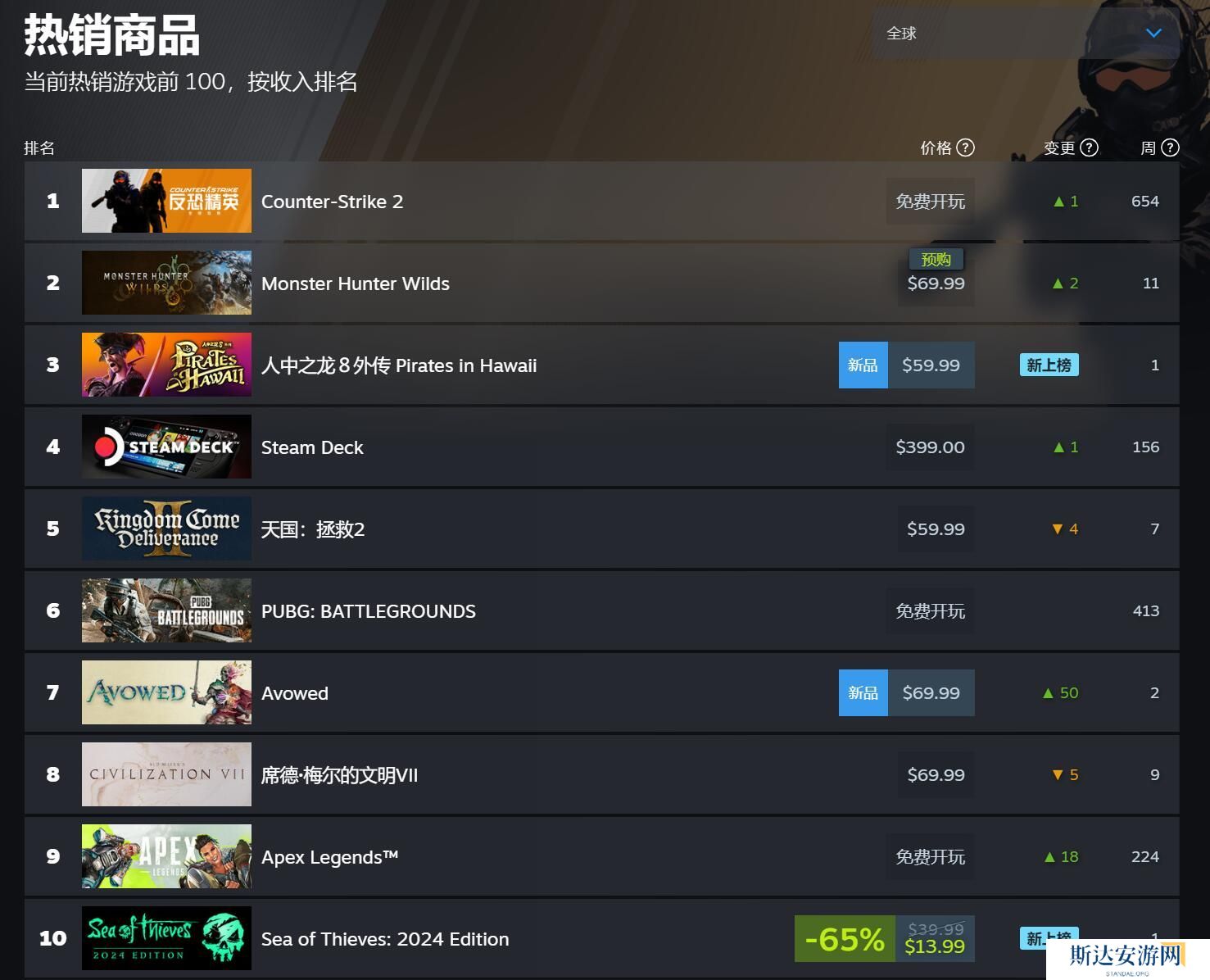Click 新品 badge on Pirates in Hawaii row
This screenshot has width=1210, height=980.
[863, 365]
